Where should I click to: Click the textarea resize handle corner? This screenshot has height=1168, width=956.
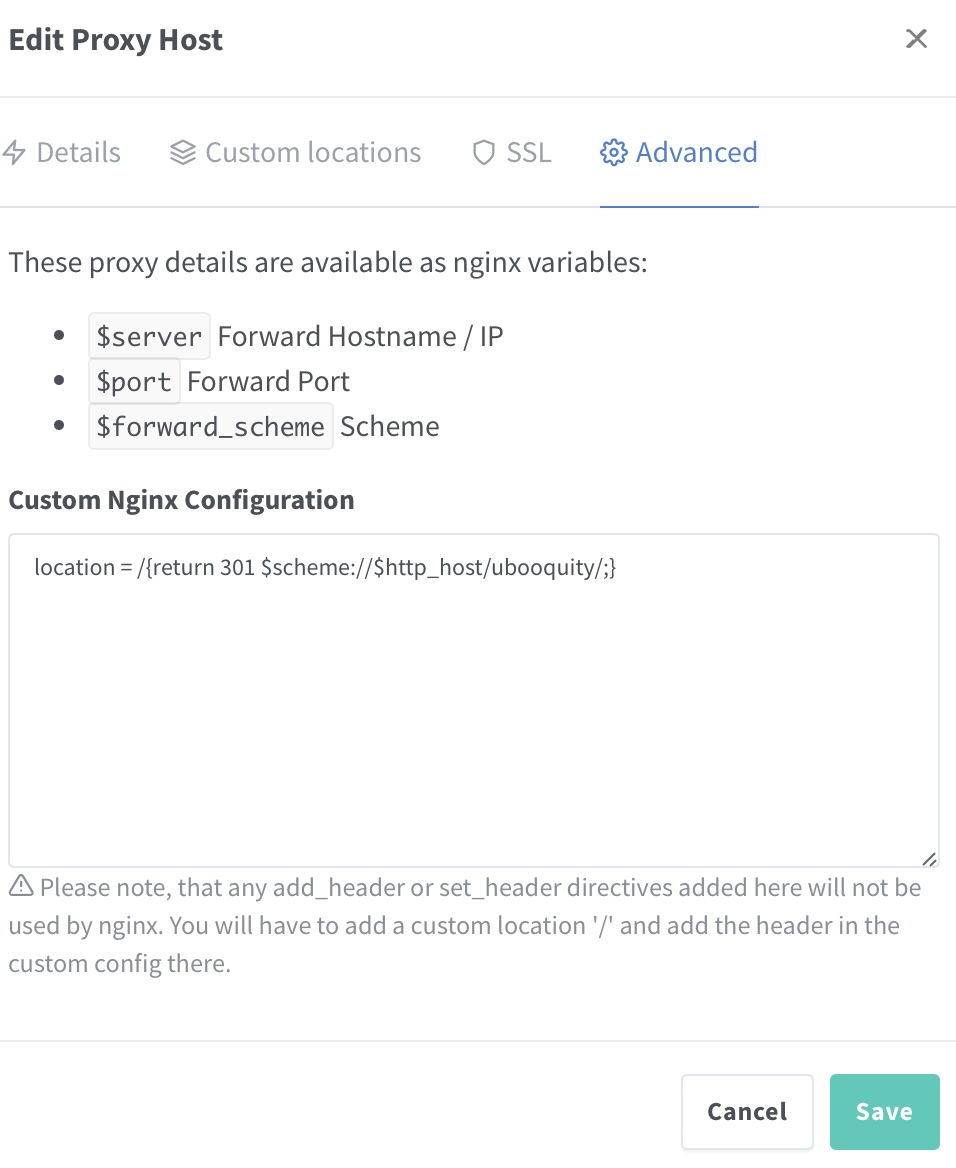pyautogui.click(x=929, y=858)
